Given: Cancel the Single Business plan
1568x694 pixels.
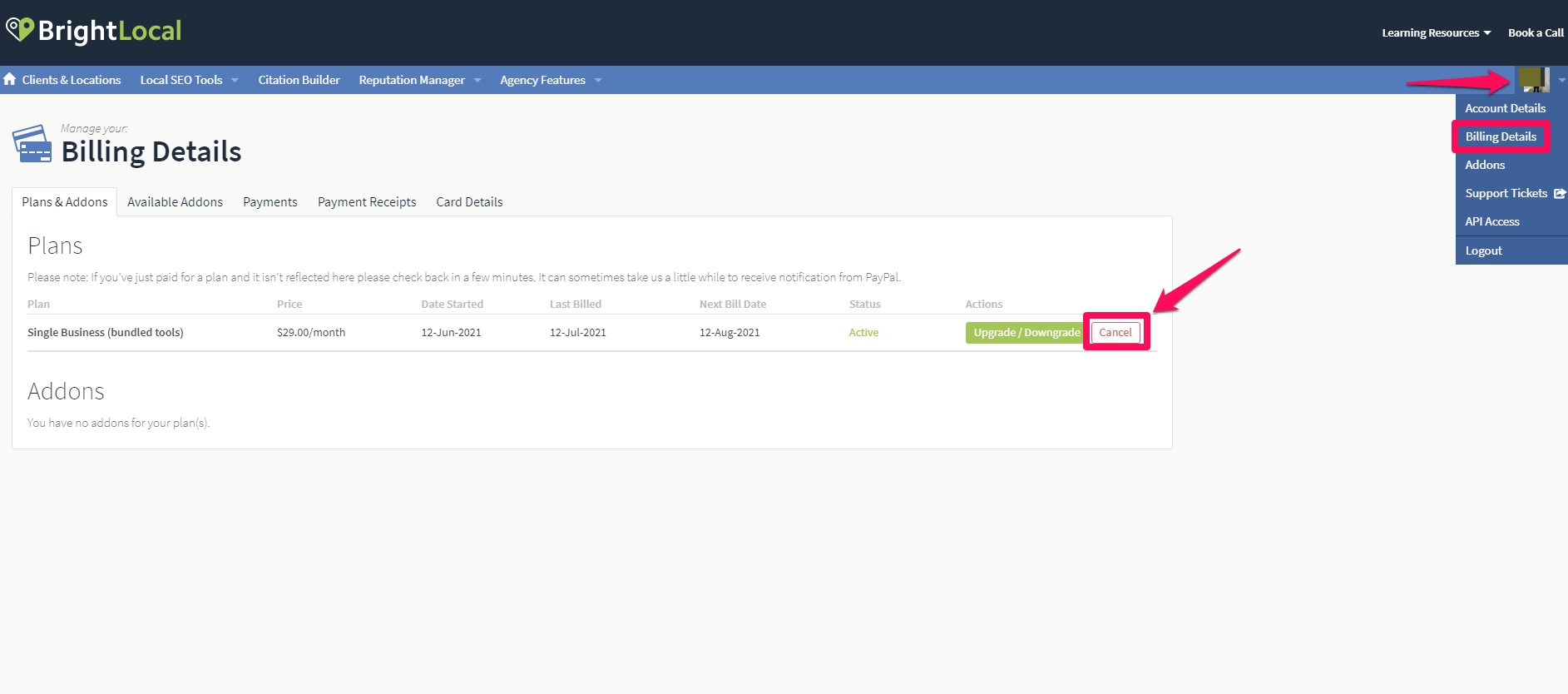Looking at the screenshot, I should click(1115, 332).
